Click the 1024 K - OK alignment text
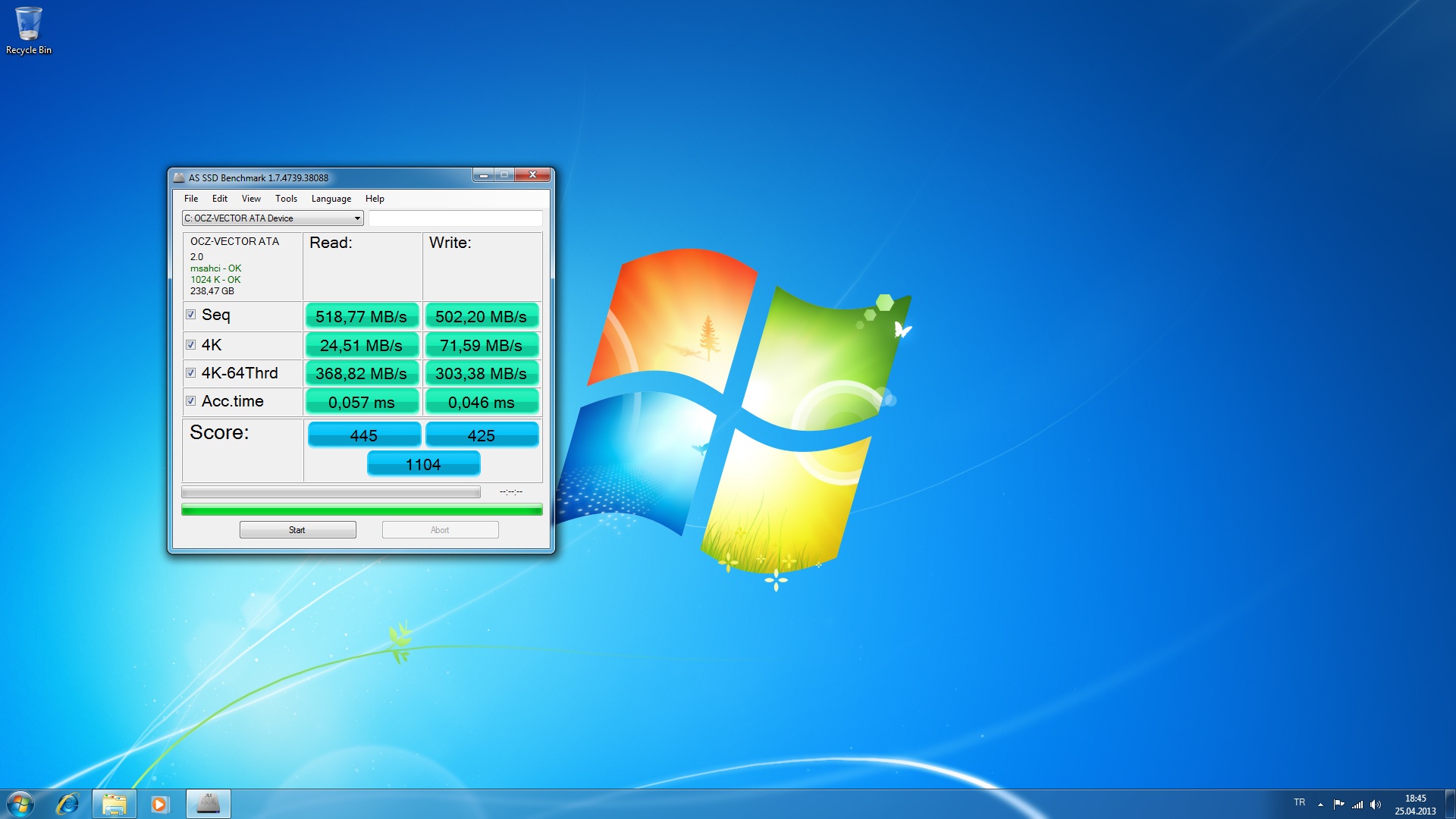1456x819 pixels. point(215,280)
